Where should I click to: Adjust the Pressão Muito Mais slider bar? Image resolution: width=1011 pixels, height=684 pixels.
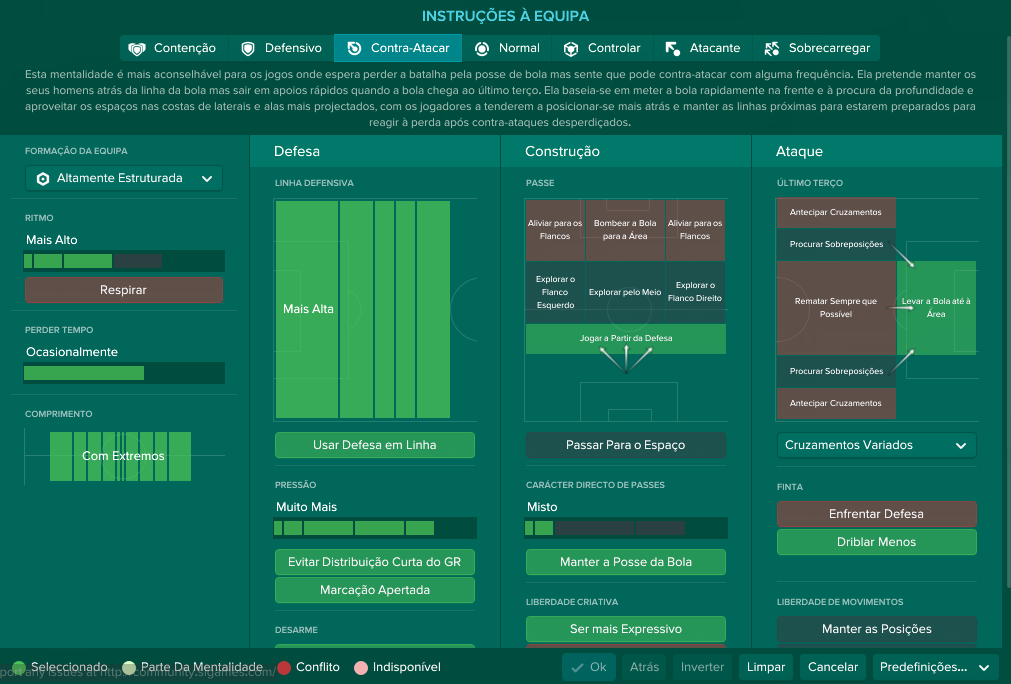coord(375,529)
